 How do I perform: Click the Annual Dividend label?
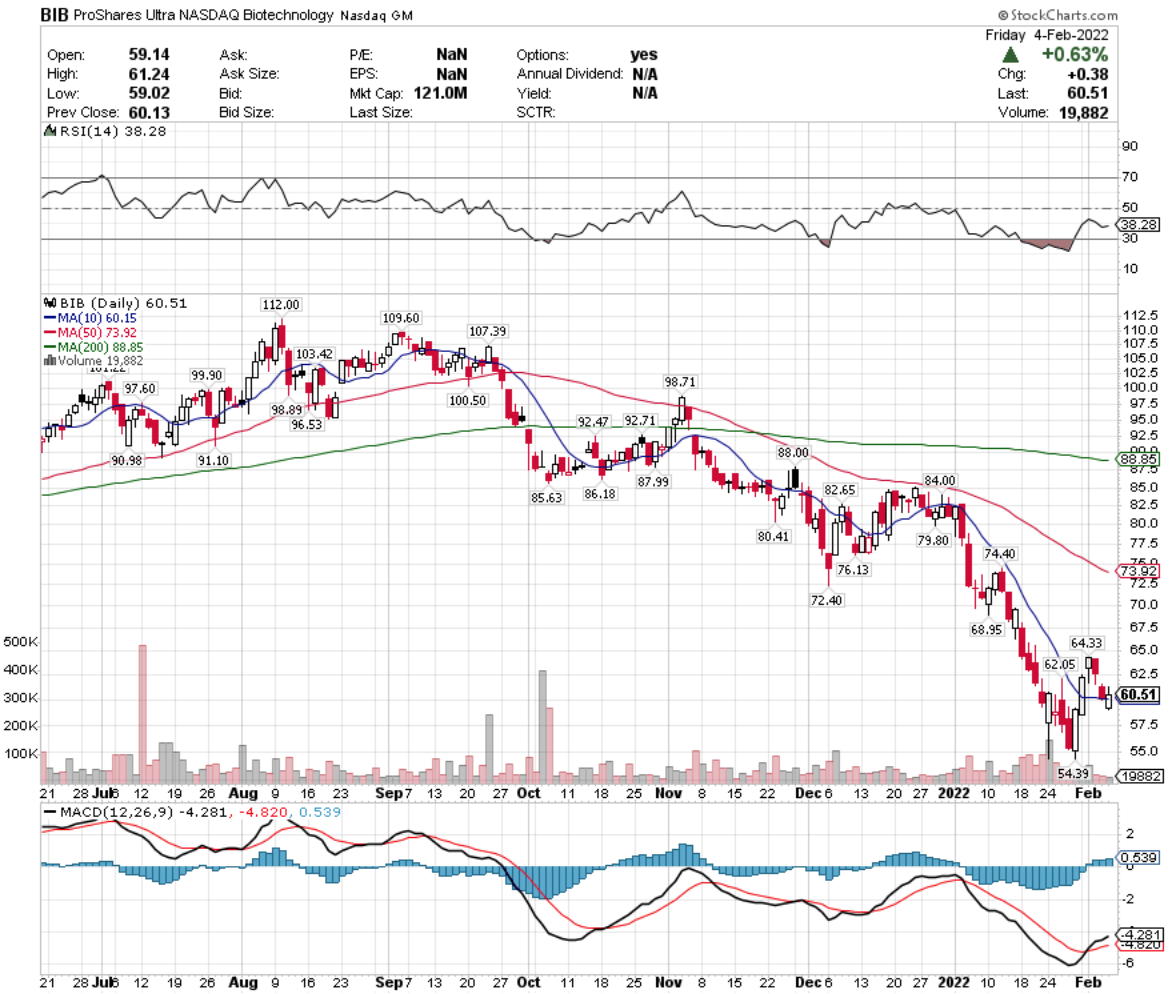tap(570, 74)
